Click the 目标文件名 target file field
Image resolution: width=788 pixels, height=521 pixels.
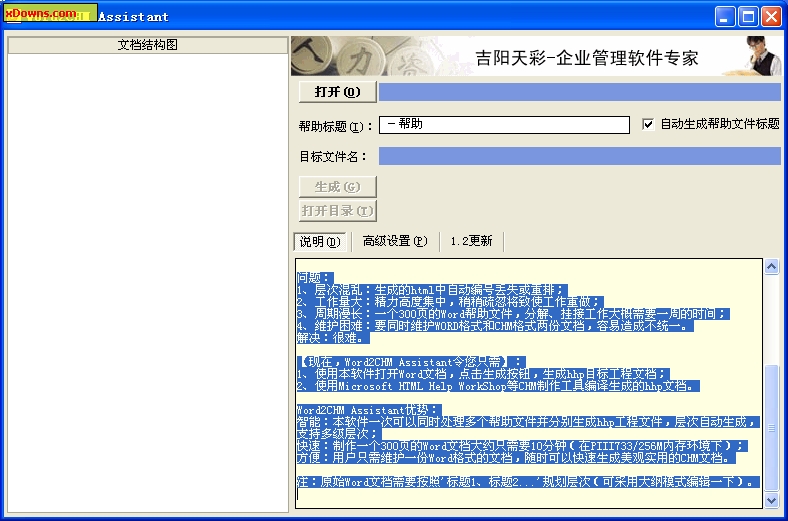coord(579,156)
